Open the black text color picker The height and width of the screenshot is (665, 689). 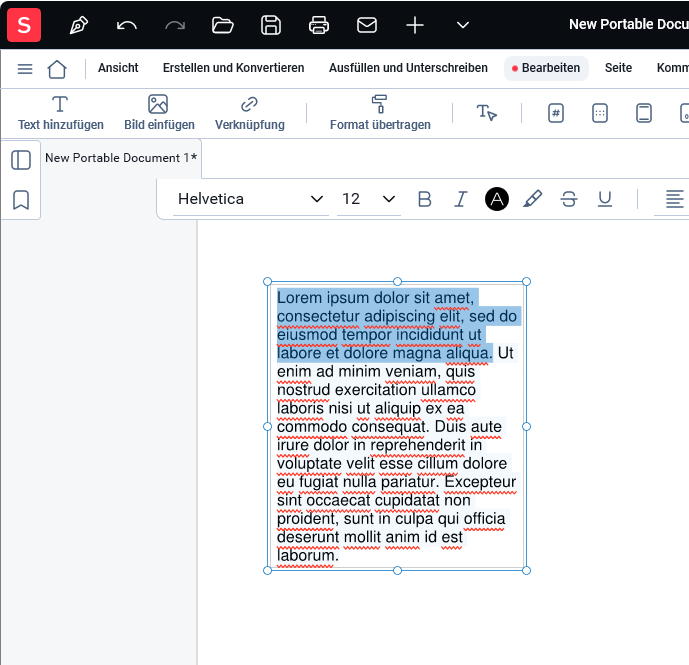click(x=497, y=199)
